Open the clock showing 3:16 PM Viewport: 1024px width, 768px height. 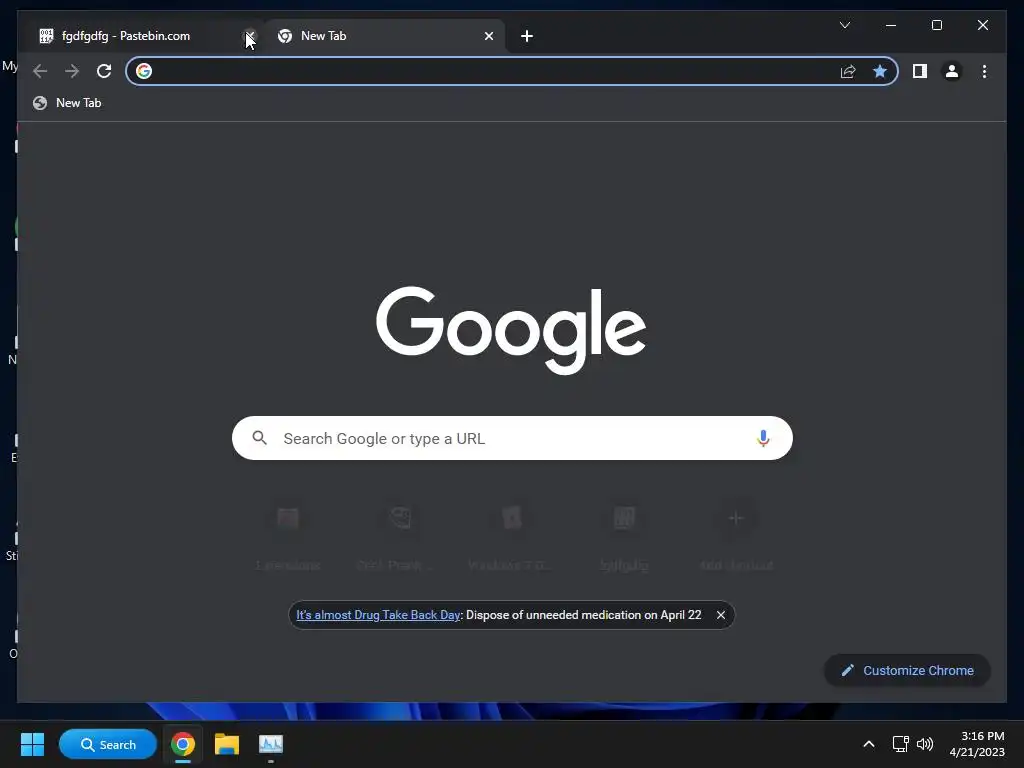[x=977, y=744]
